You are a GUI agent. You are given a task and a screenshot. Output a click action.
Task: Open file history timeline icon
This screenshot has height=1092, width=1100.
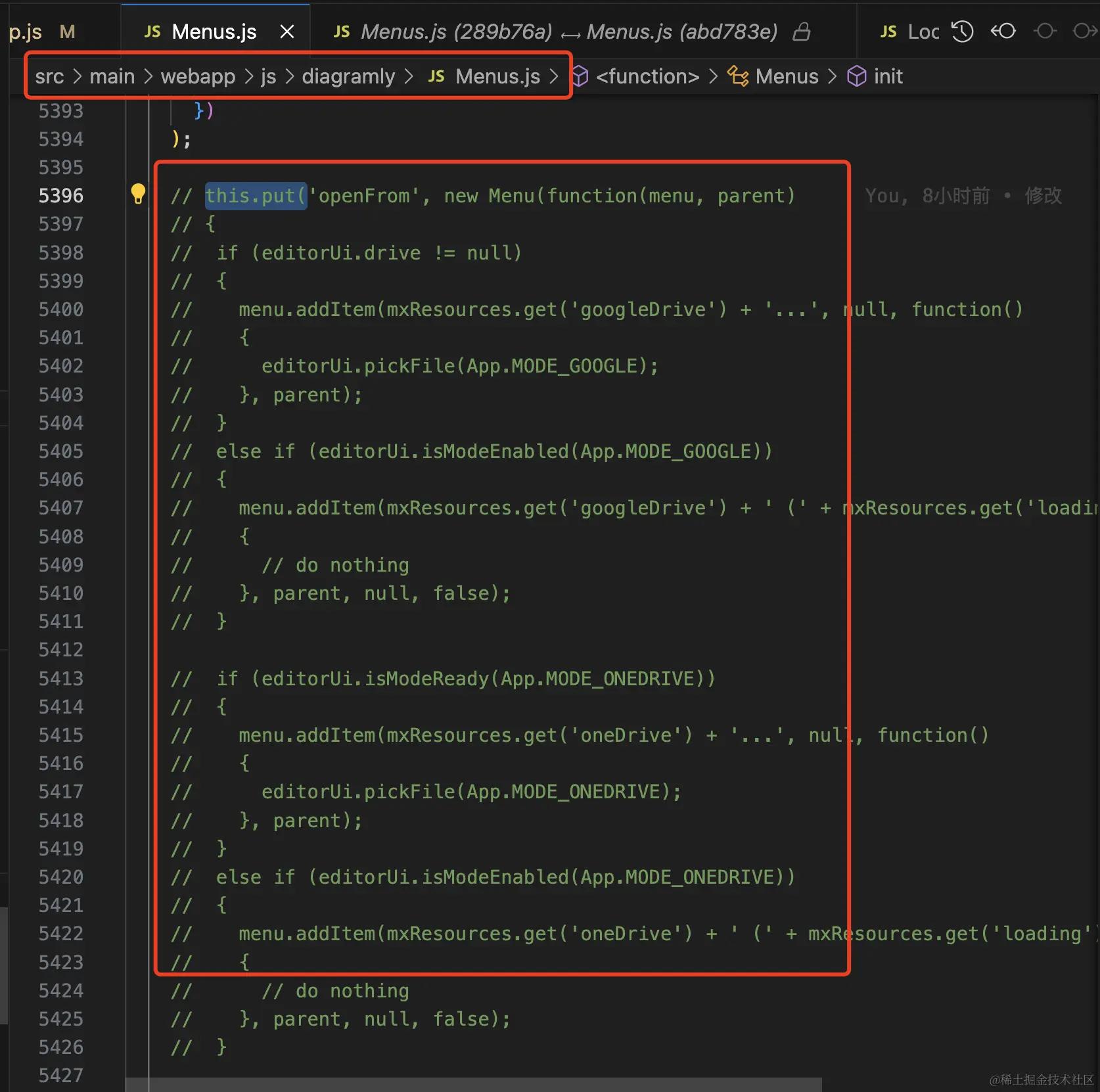click(963, 32)
